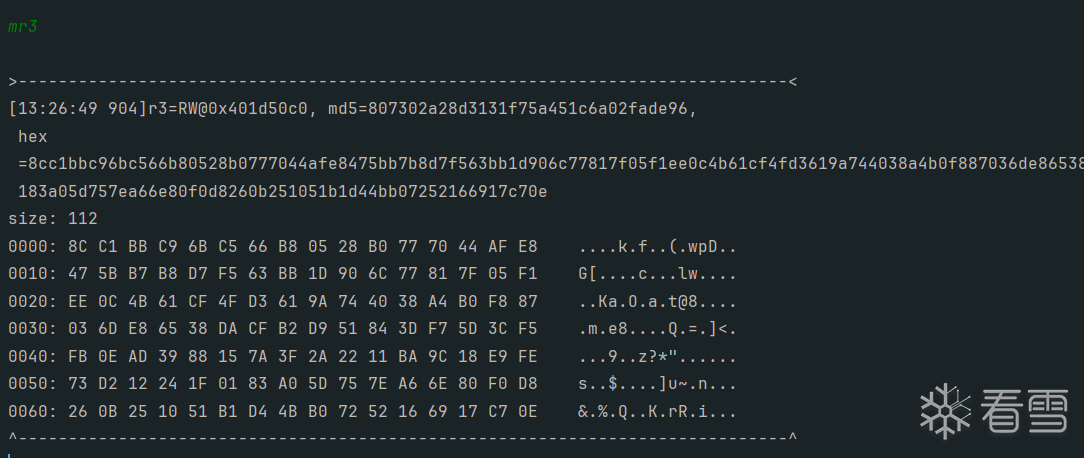Click the 0050: offset row label
This screenshot has width=1084, height=458.
click(29, 383)
